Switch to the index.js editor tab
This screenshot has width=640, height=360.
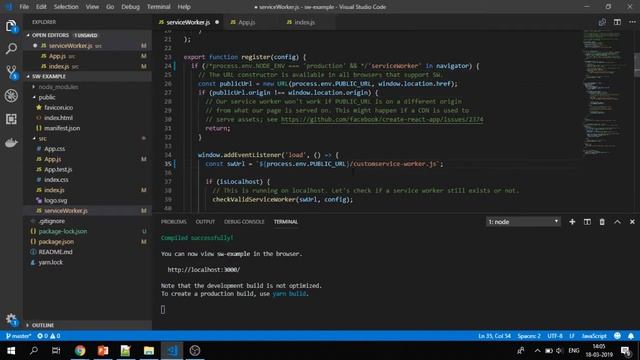[304, 22]
